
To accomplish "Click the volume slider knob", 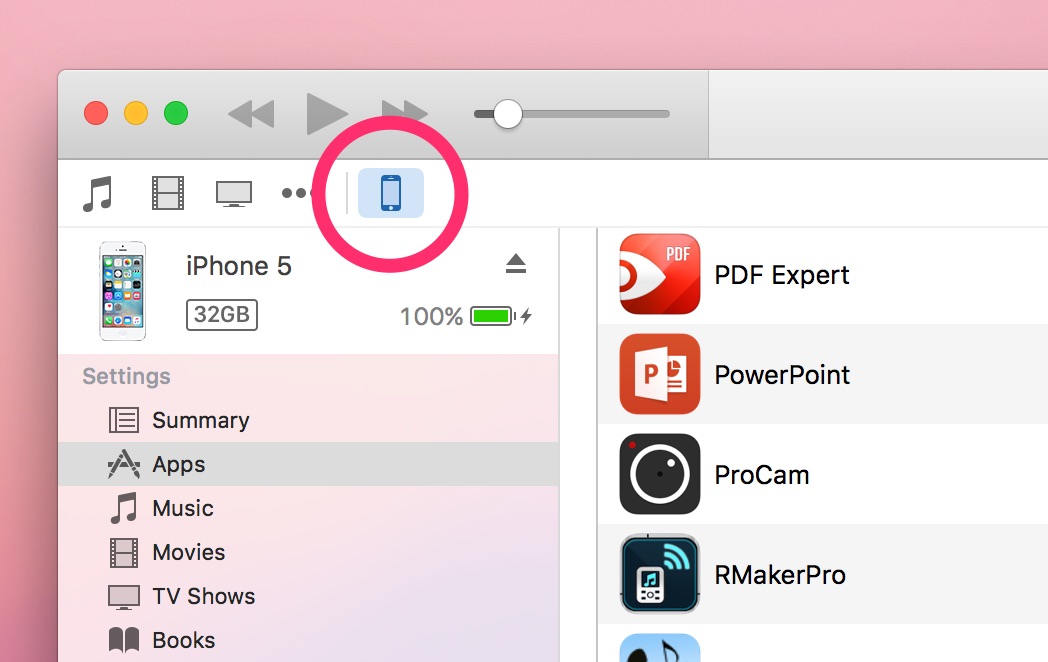I will 508,114.
